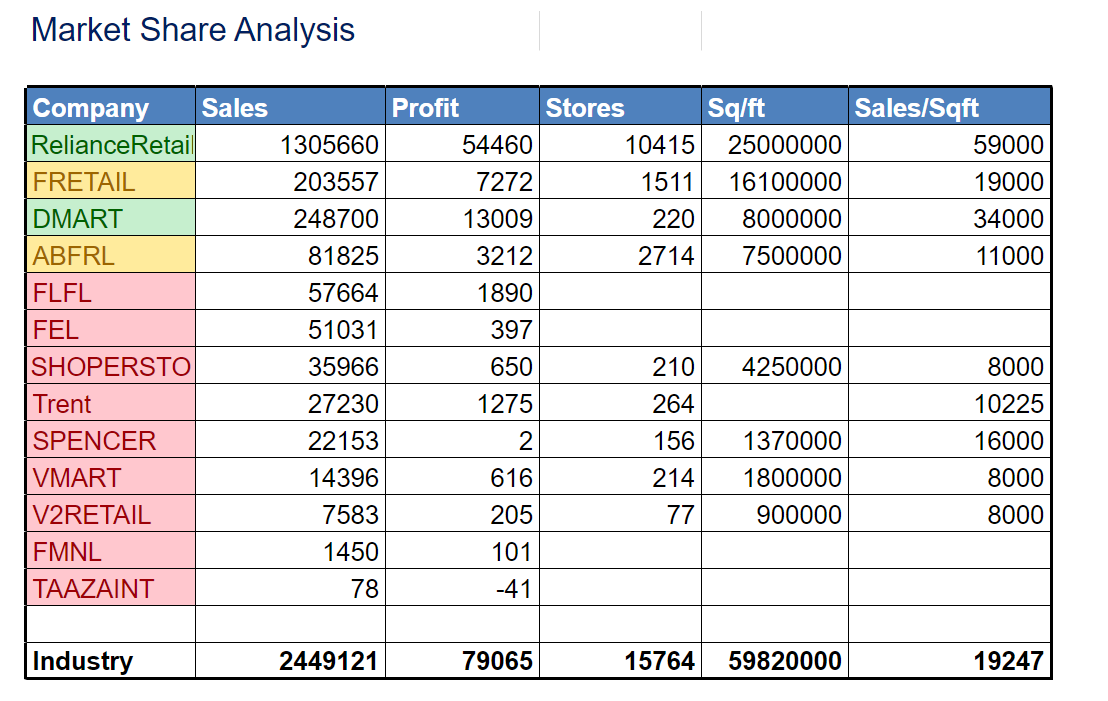The width and height of the screenshot is (1108, 701).
Task: Click Sq/ft value 4250000
Action: 792,367
